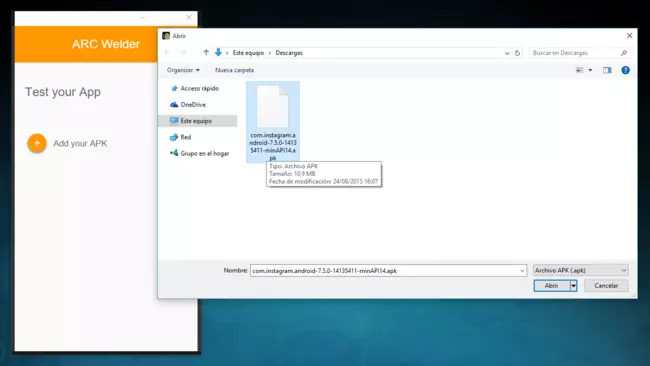Click the orange plus Add your APK button
This screenshot has height=366, width=650.
(x=37, y=143)
